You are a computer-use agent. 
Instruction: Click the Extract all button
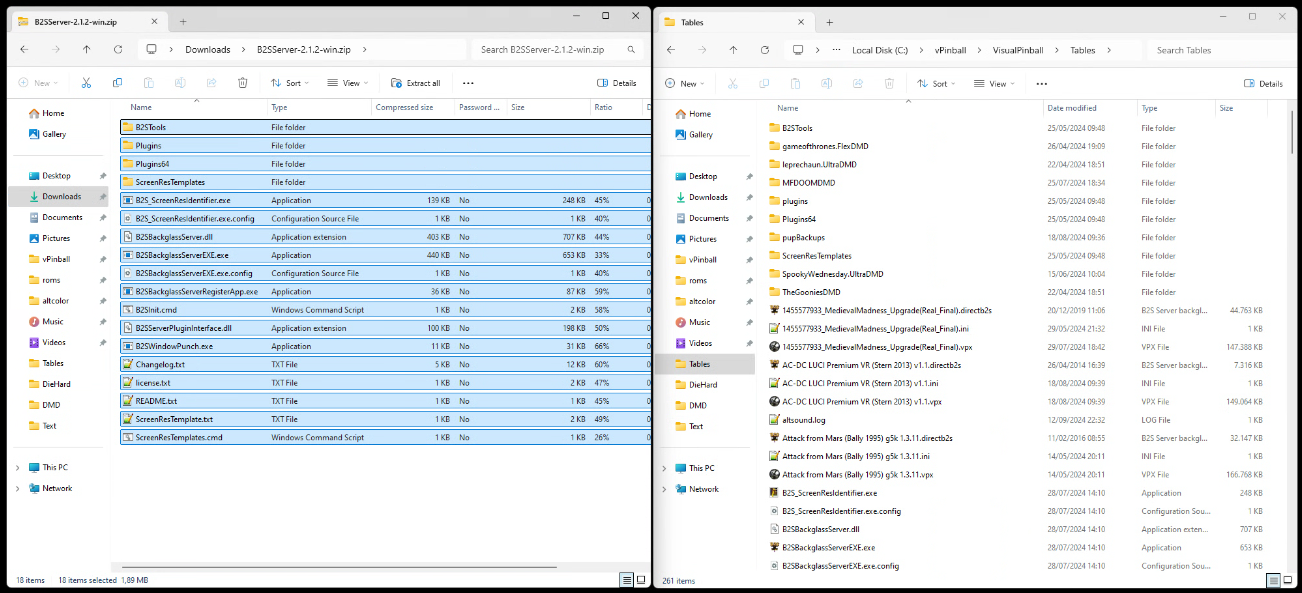pos(415,83)
